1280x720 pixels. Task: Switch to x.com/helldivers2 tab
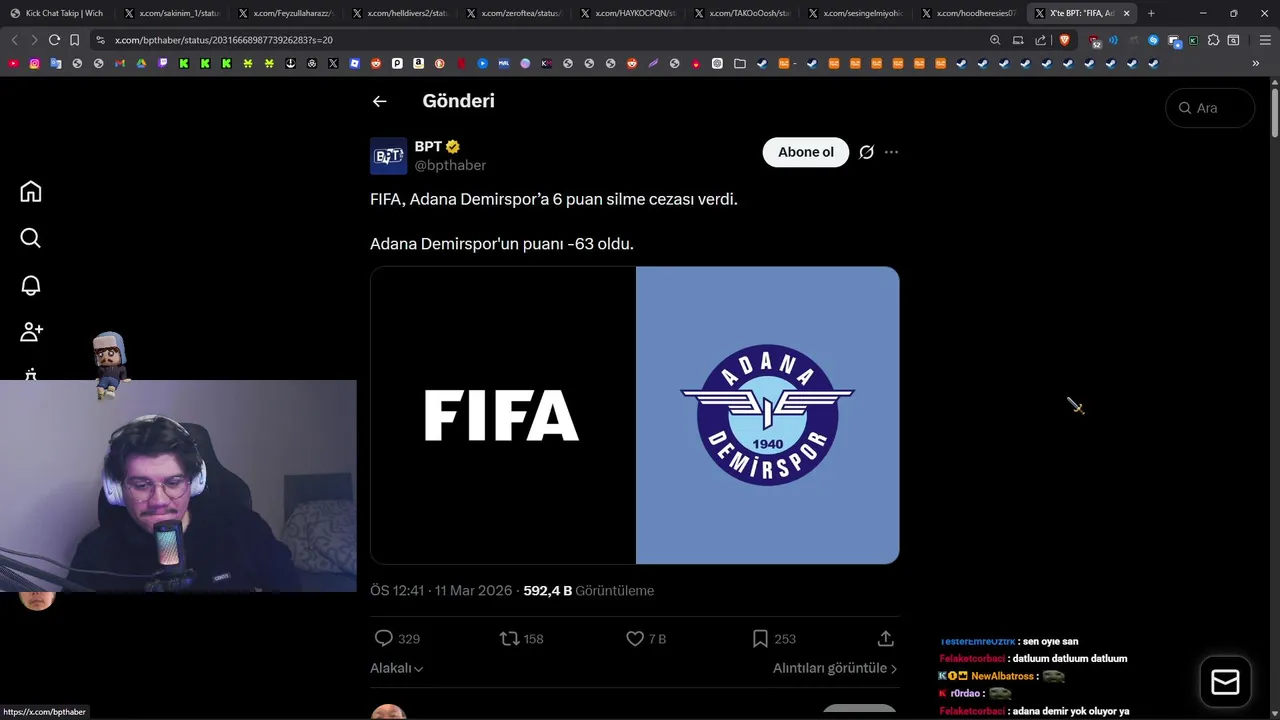pos(400,13)
